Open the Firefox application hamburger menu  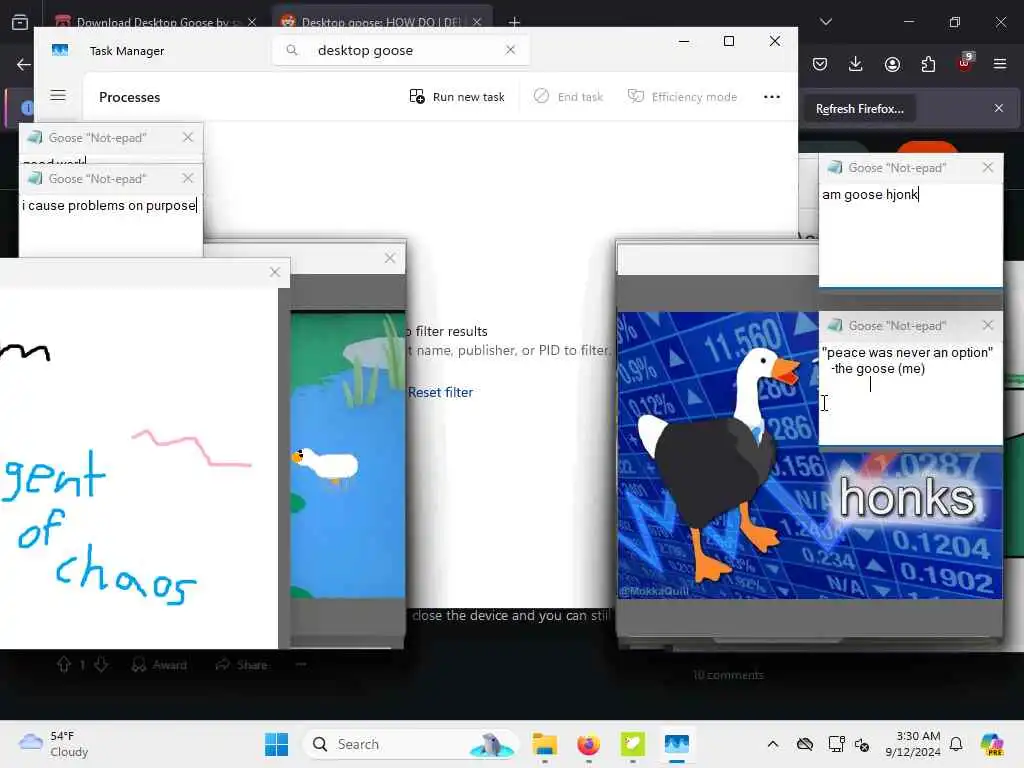click(x=1000, y=64)
